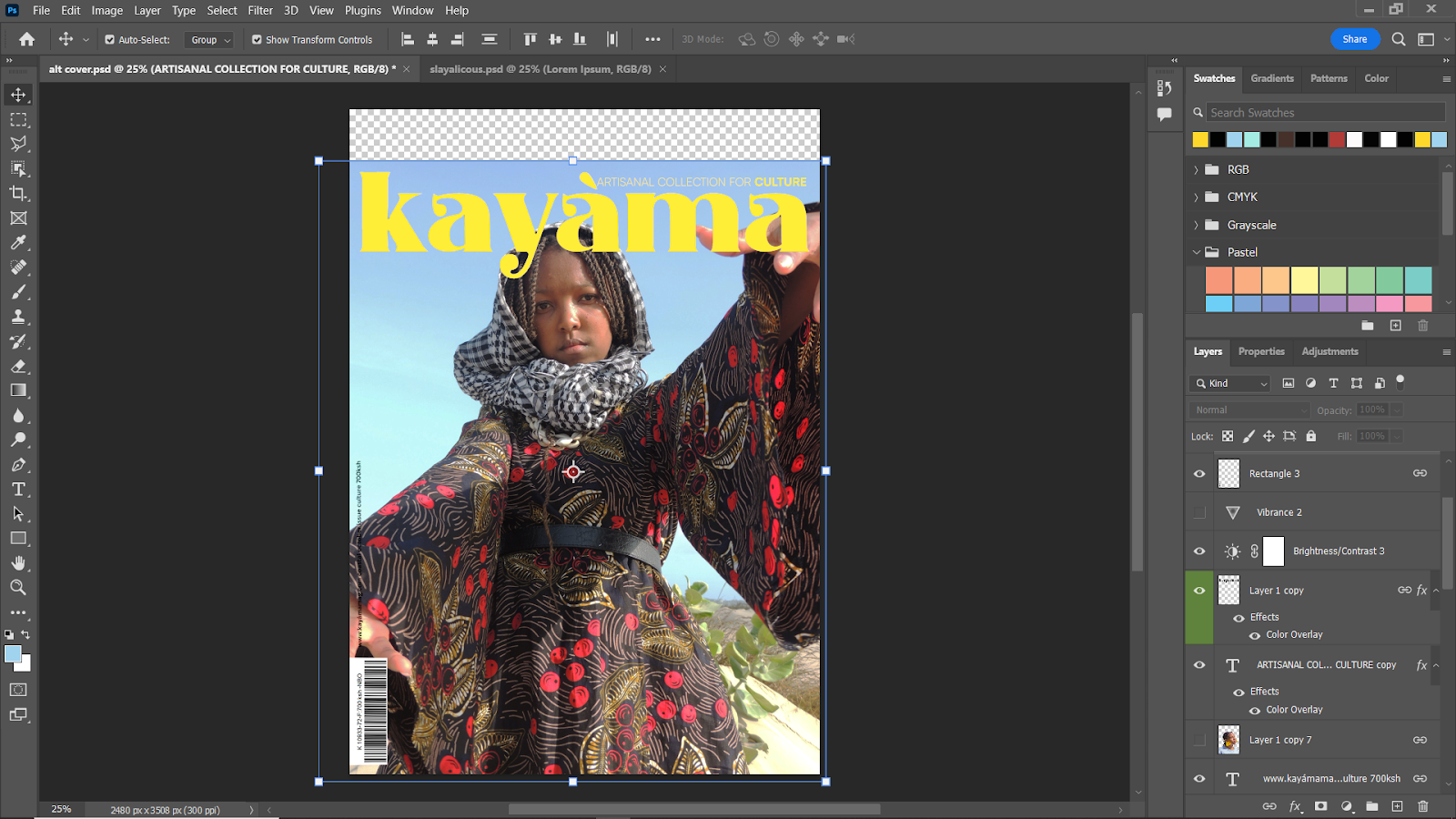Toggle Show Transform Controls checkbox

click(x=257, y=40)
